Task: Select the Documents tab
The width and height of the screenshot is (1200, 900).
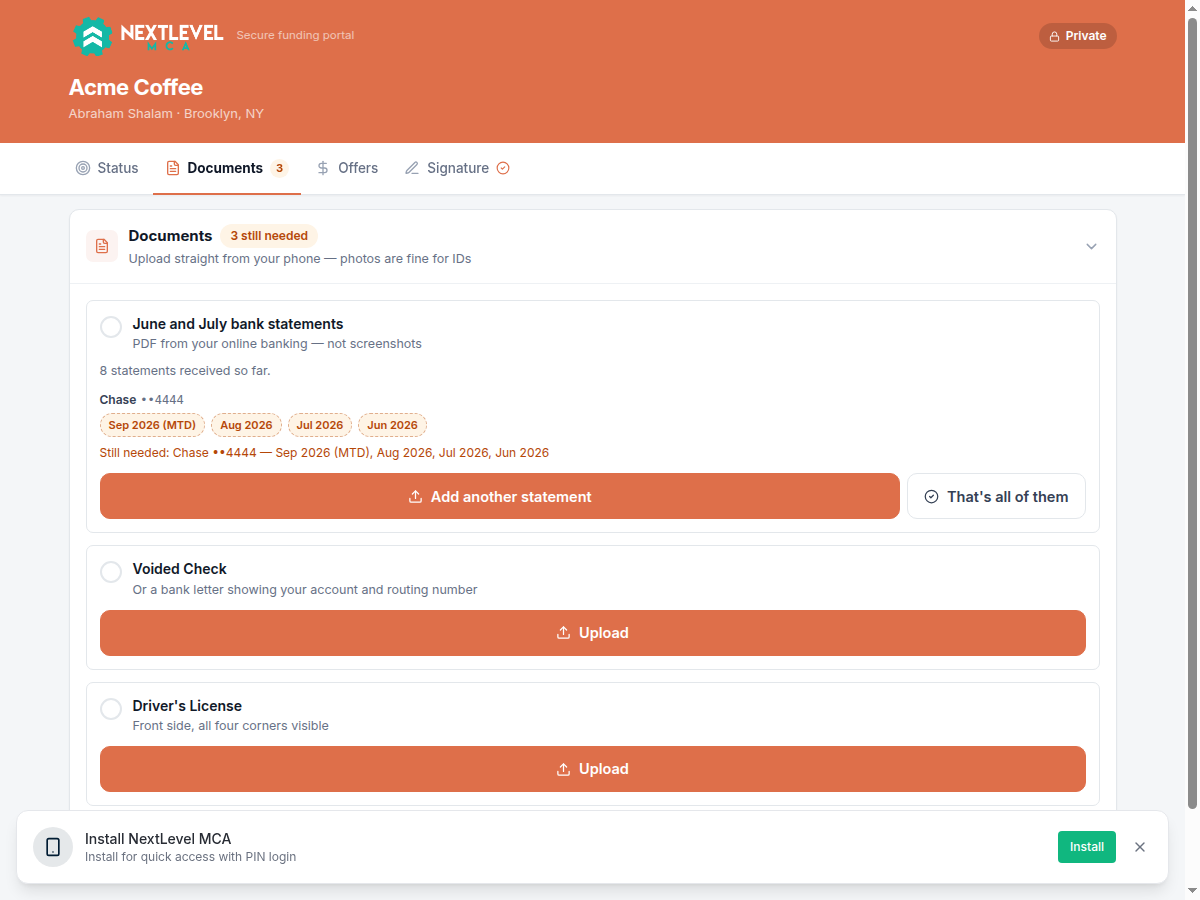Action: (x=227, y=168)
